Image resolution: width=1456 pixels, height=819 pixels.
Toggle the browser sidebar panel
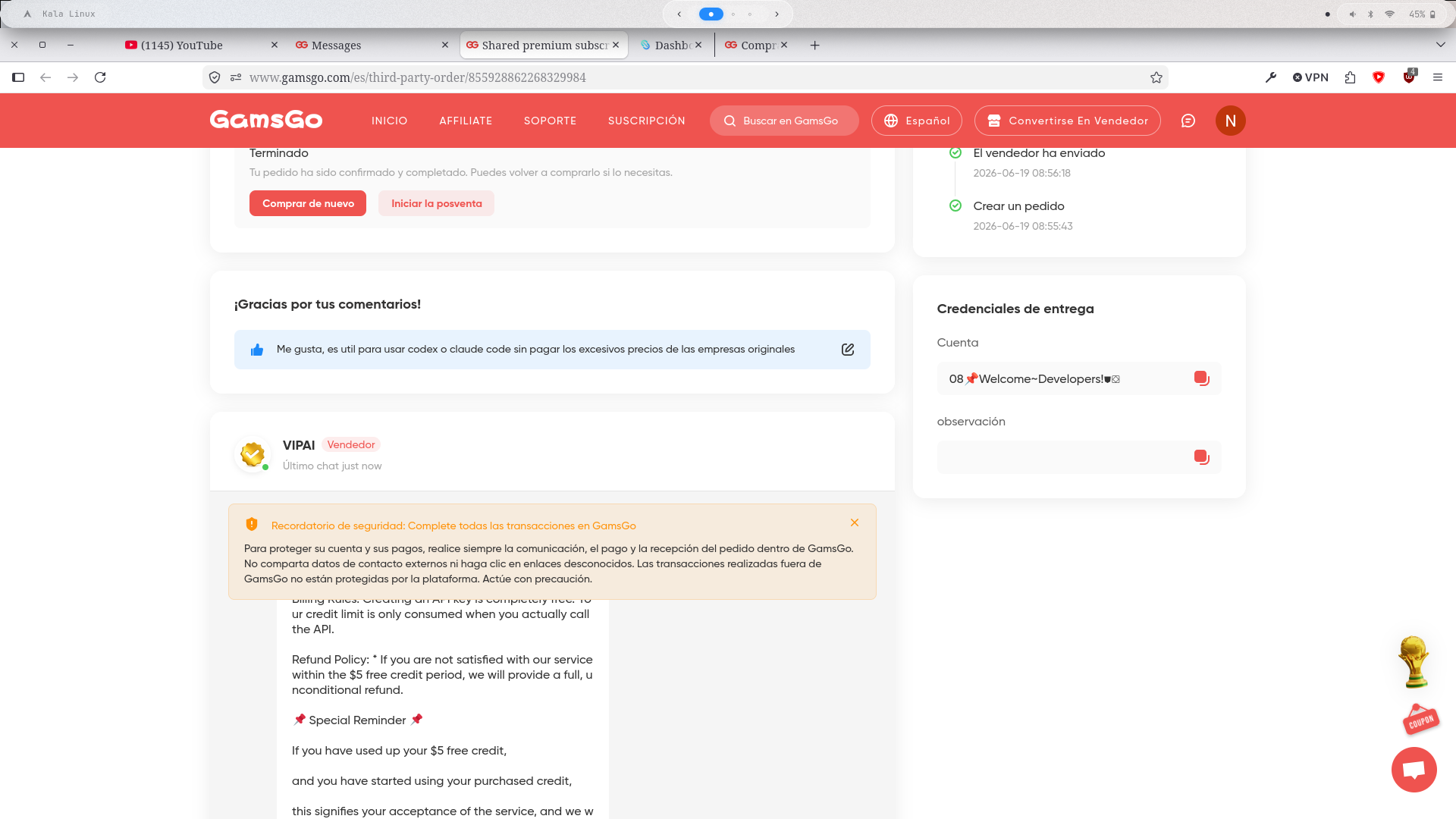tap(18, 77)
